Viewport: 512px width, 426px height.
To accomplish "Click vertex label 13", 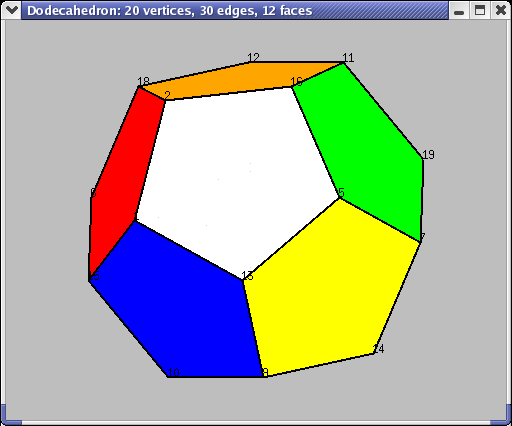I will tap(247, 275).
